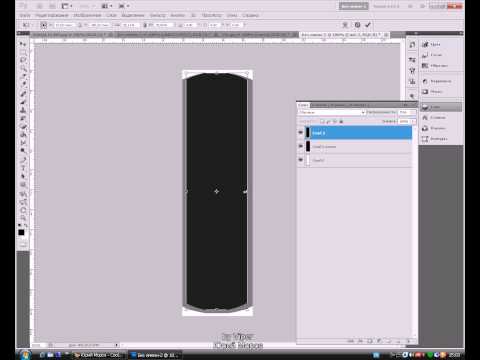Open the Screen Mode dropdown
Screen dimensions: 480x360
click(x=124, y=6)
